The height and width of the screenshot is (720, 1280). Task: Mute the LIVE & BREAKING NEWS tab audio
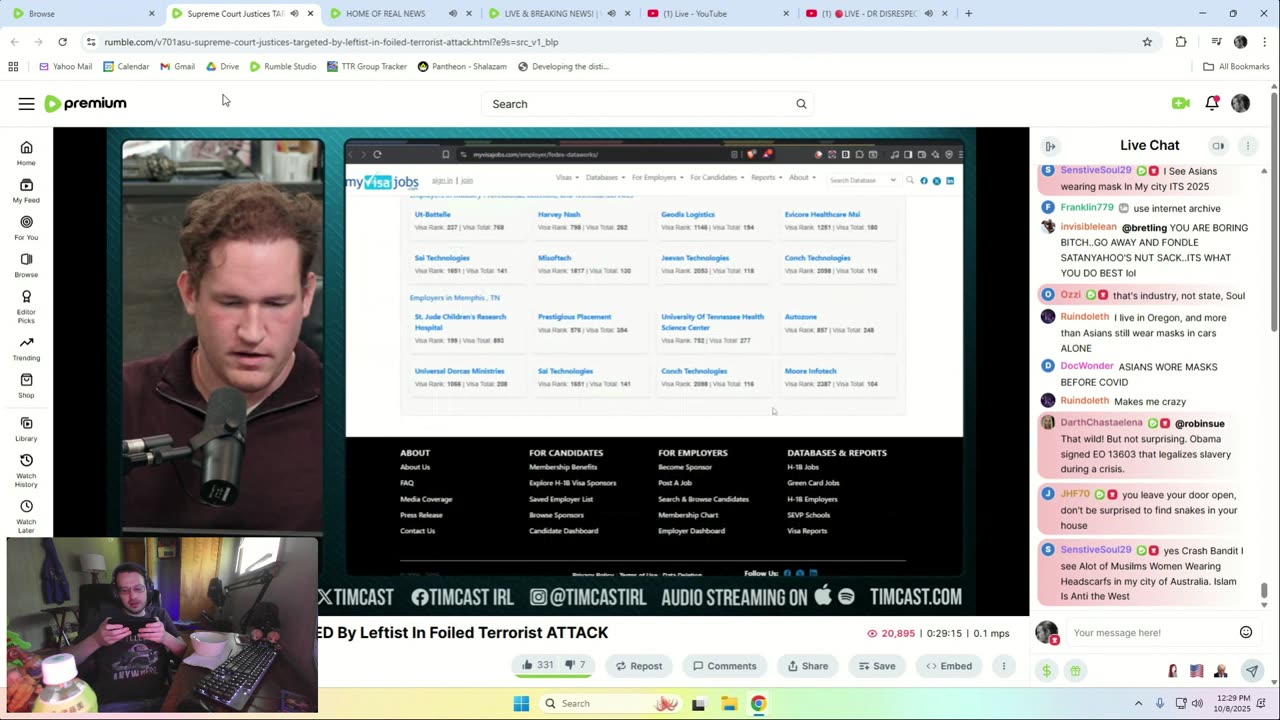pos(610,14)
